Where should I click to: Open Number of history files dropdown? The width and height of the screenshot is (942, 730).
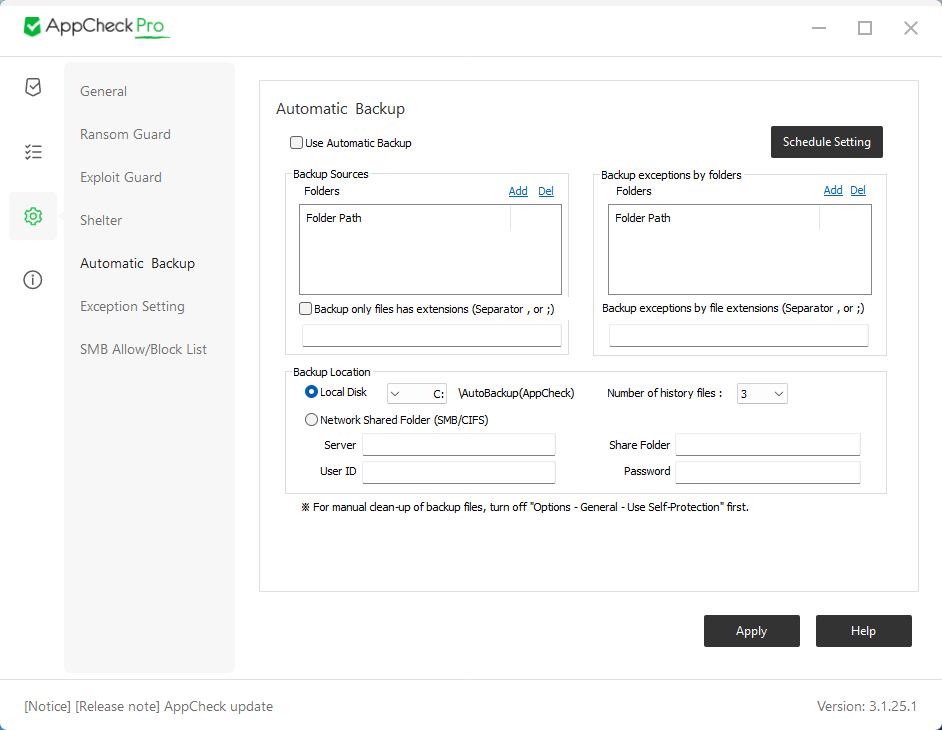[x=762, y=394]
